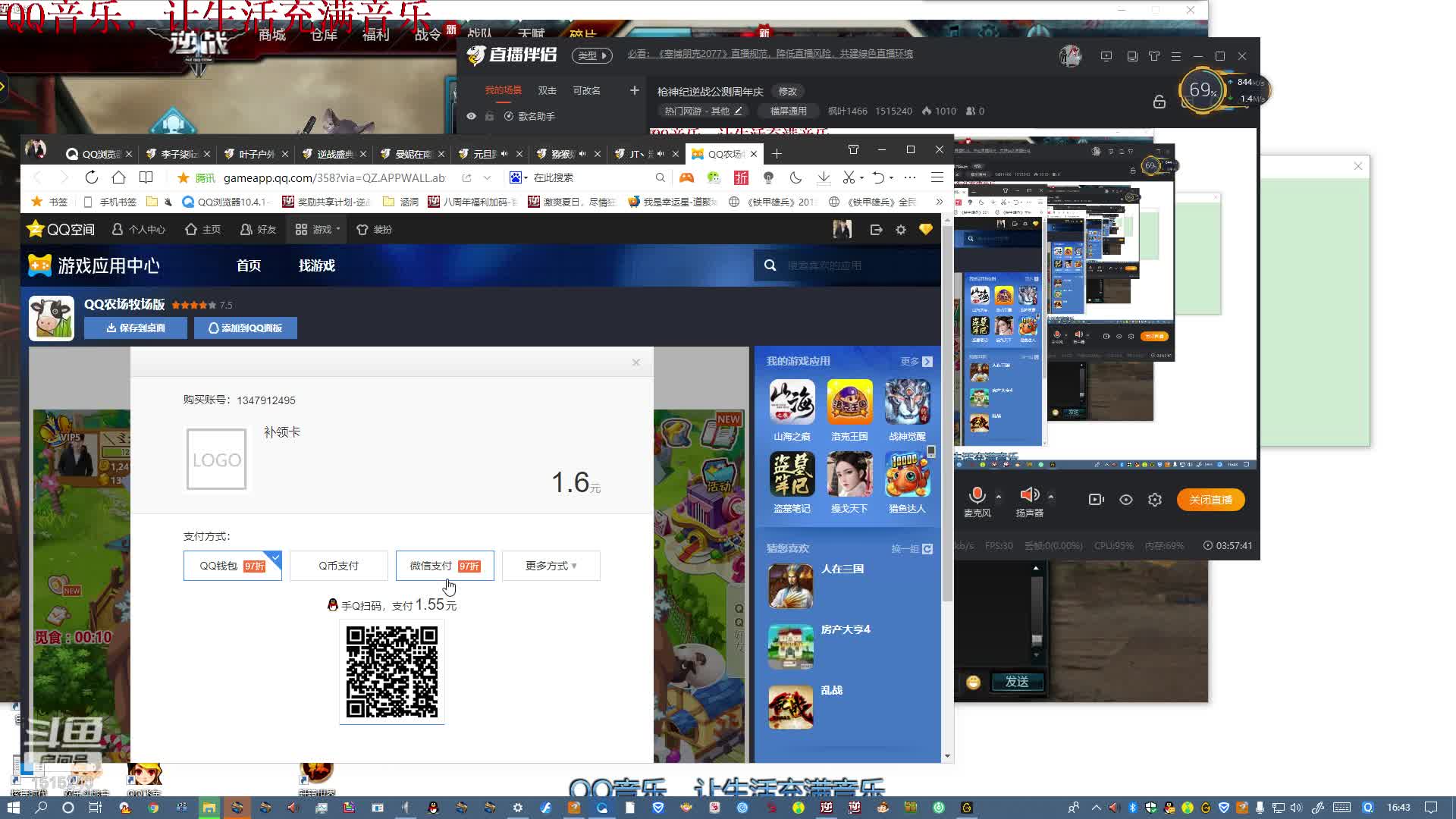Switch to 首页 tab in game center
The image size is (1456, 819).
[x=249, y=265]
